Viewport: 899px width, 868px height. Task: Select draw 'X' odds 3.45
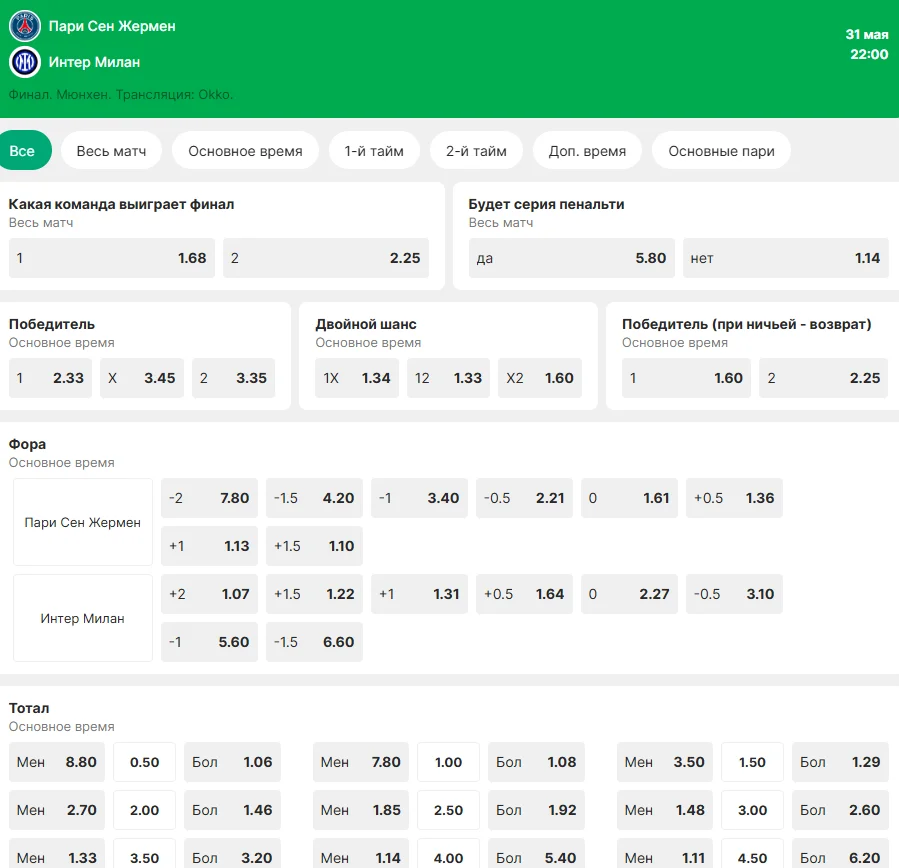click(141, 378)
